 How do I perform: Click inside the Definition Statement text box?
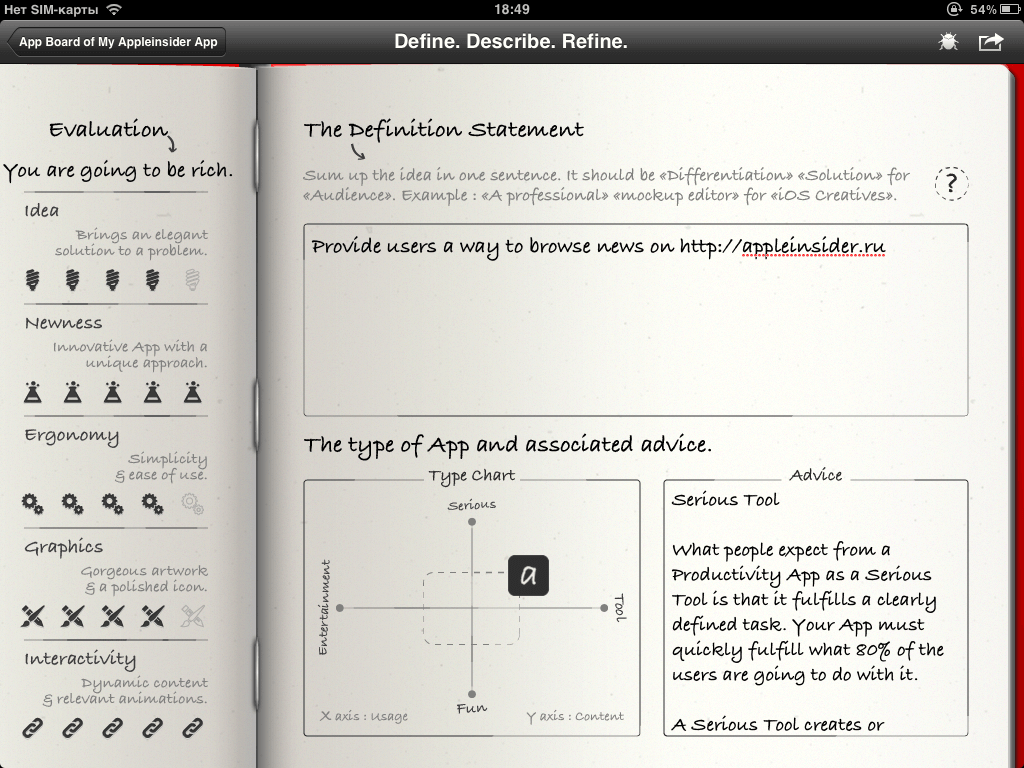[635, 320]
